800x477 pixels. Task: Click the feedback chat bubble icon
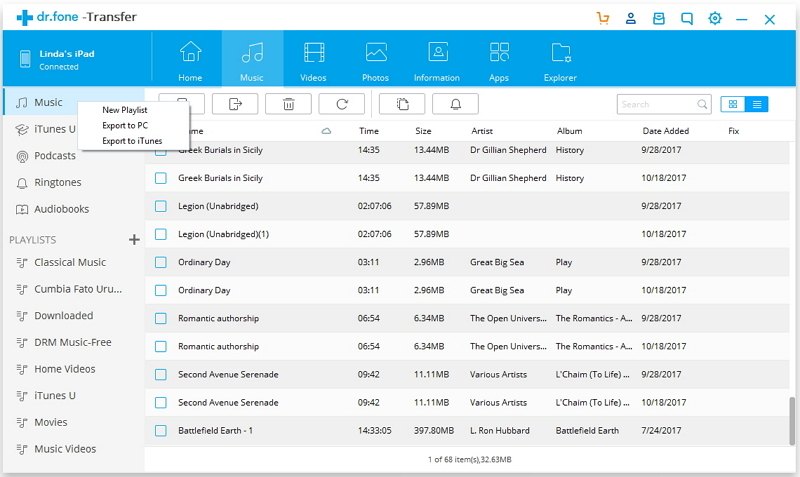click(x=687, y=19)
